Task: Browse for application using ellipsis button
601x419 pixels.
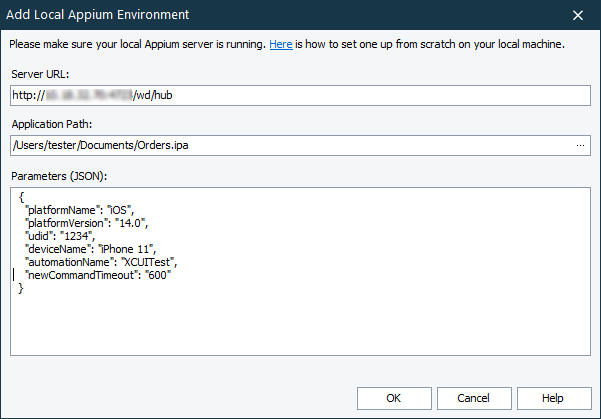Action: 580,145
